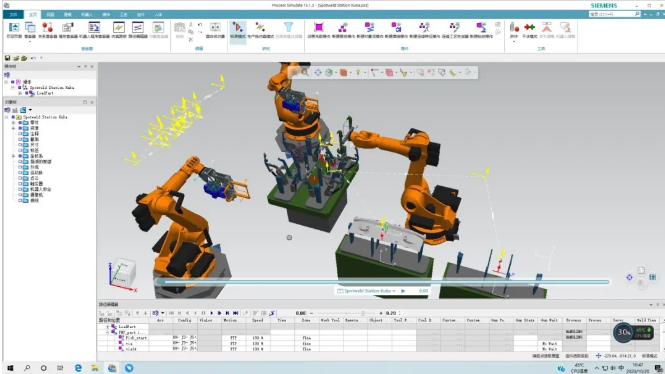Click the red collision arrows tool icon
665x374 pixels.
529,28
